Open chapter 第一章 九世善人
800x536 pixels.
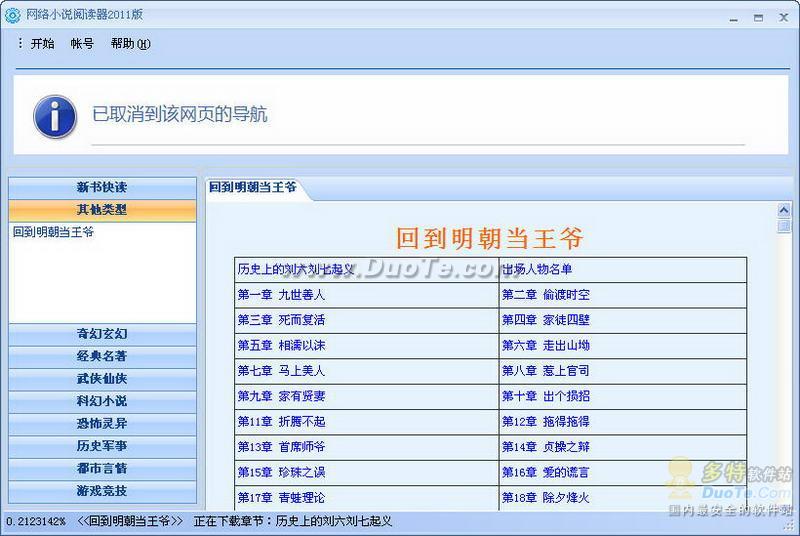(x=281, y=295)
